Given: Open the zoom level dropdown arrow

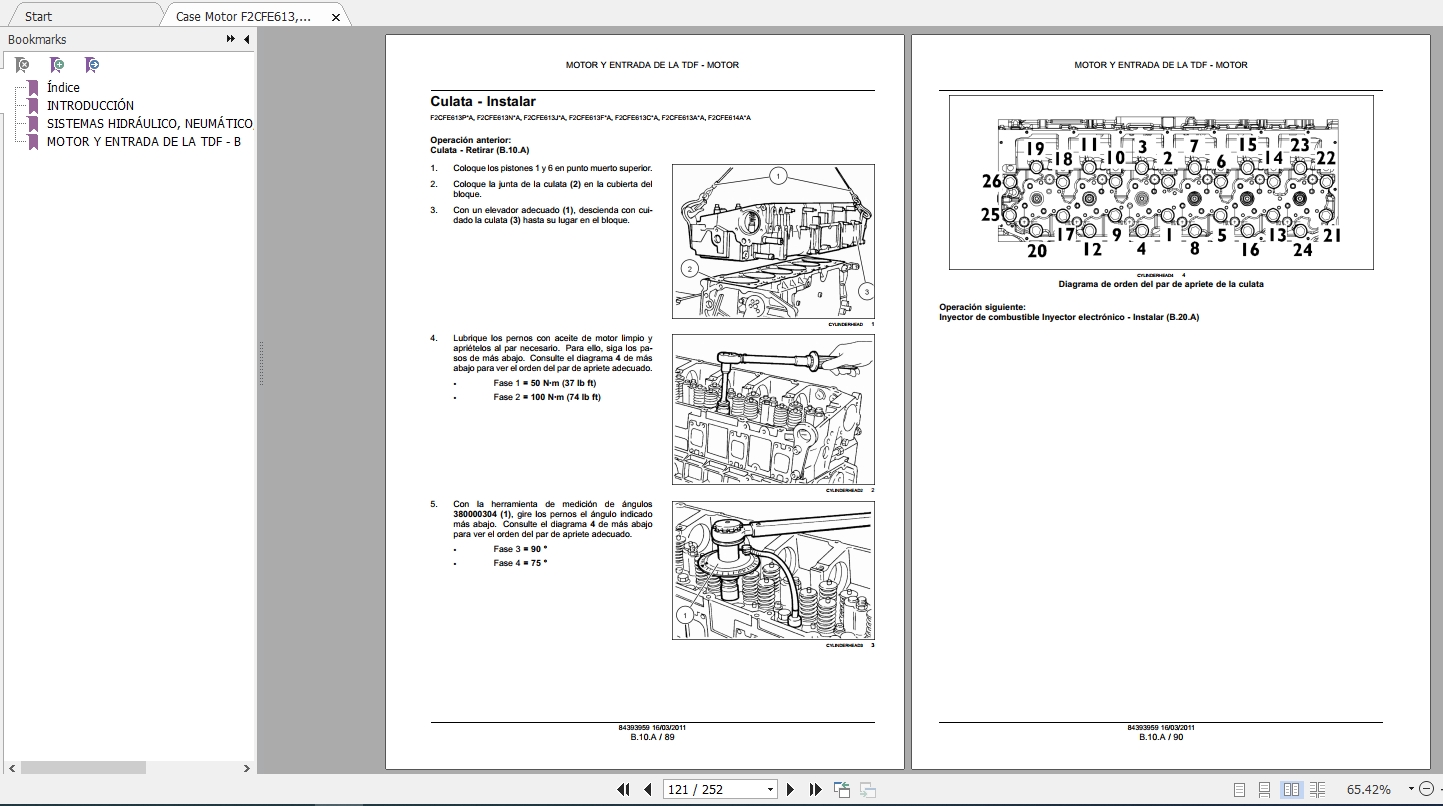Looking at the screenshot, I should (x=1411, y=789).
